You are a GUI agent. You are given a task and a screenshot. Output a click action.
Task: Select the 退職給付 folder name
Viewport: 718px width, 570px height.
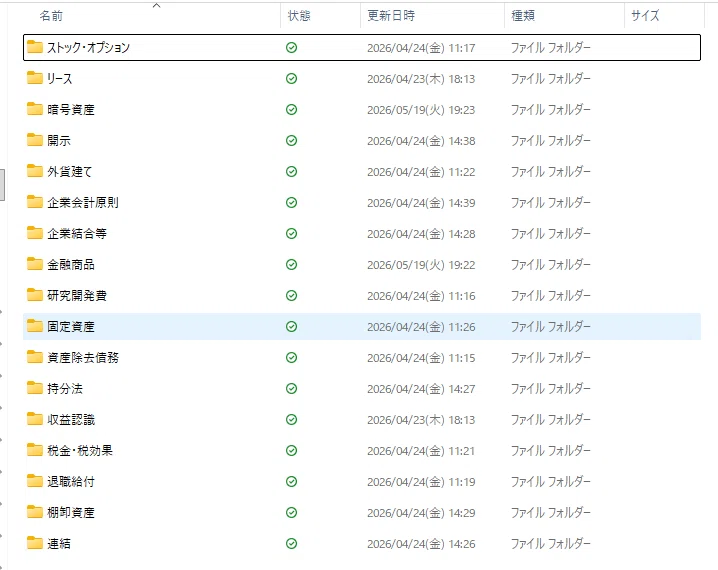pos(71,482)
